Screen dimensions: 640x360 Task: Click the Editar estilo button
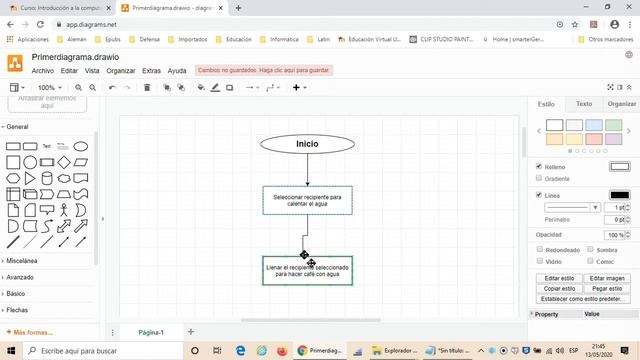(x=559, y=278)
